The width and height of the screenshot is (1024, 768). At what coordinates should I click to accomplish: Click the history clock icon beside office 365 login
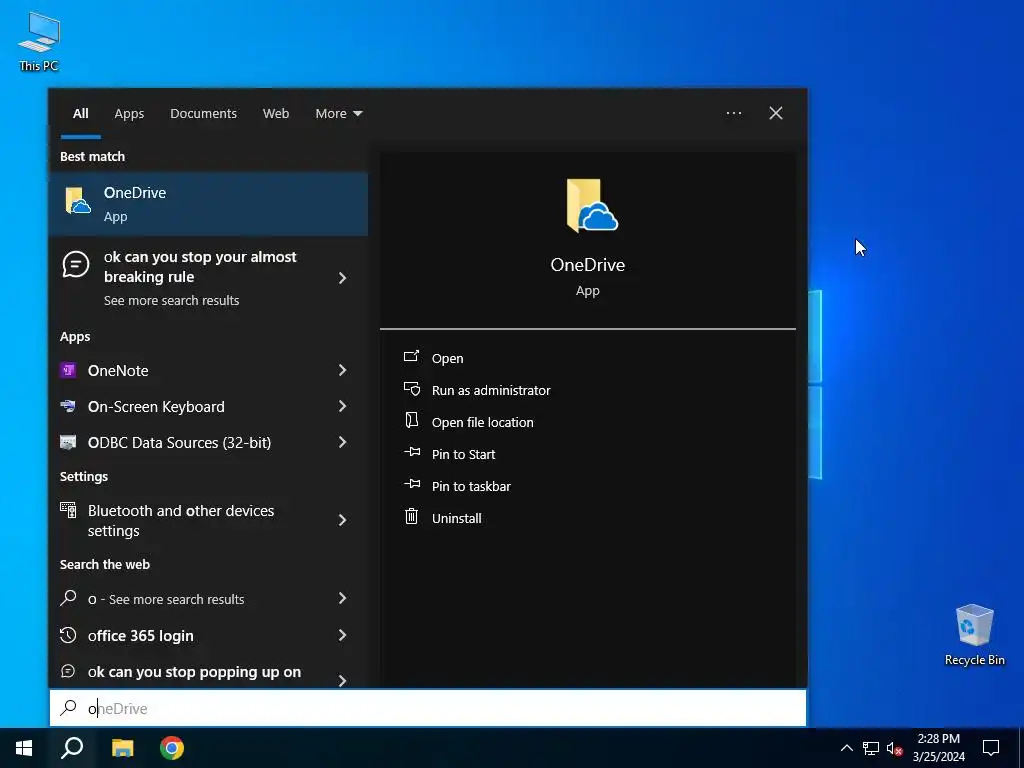(x=68, y=635)
